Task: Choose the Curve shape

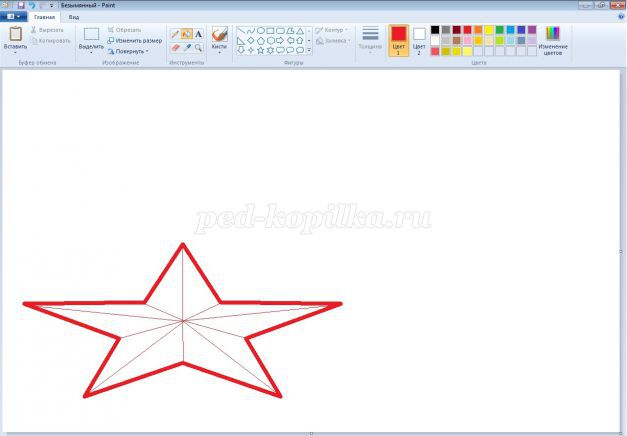Action: tap(251, 31)
